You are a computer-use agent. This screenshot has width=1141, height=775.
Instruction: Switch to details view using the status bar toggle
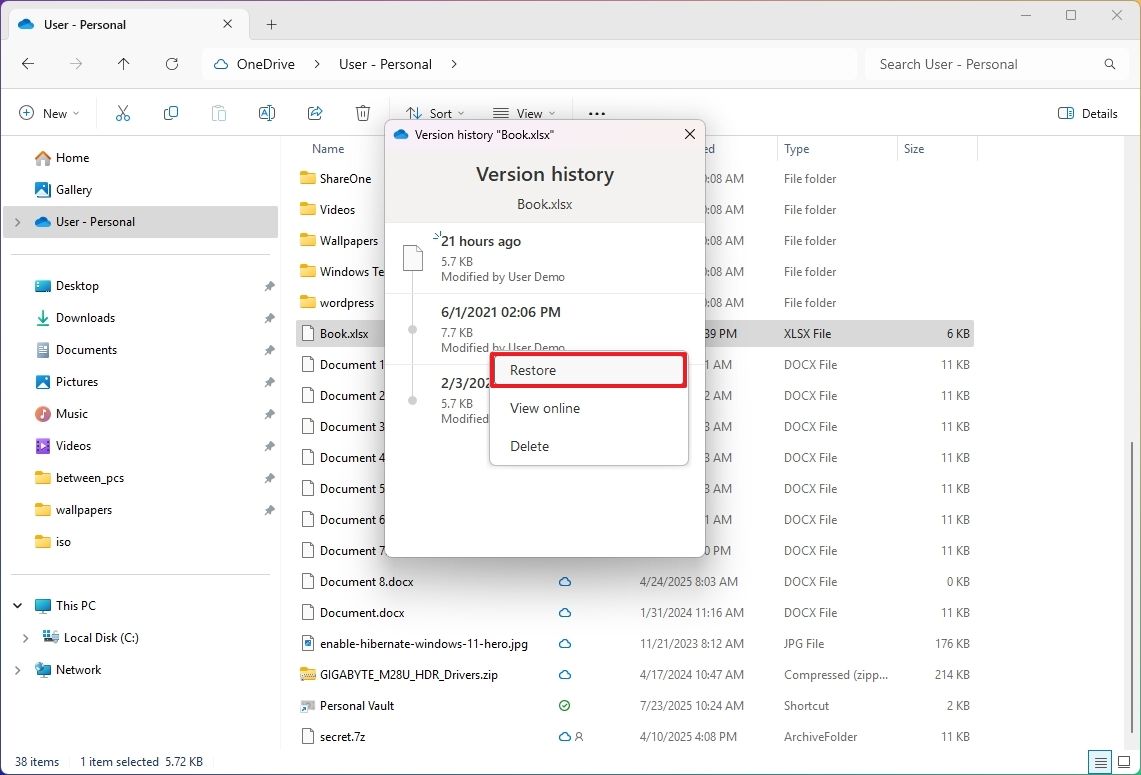click(1101, 761)
